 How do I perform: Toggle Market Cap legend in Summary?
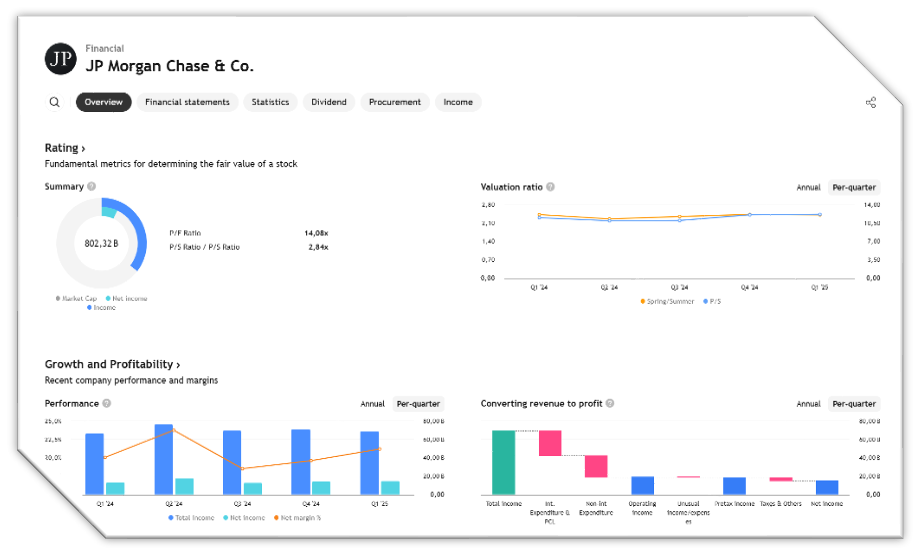pos(76,299)
